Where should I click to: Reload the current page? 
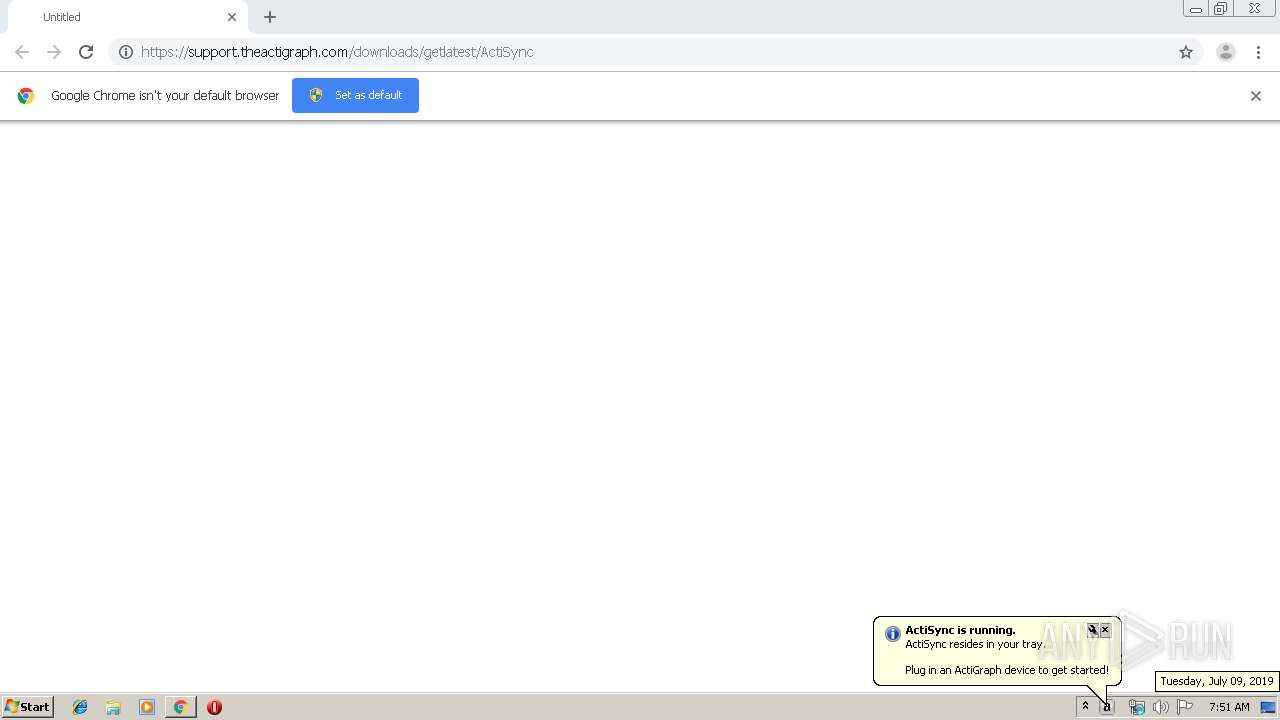click(x=86, y=52)
